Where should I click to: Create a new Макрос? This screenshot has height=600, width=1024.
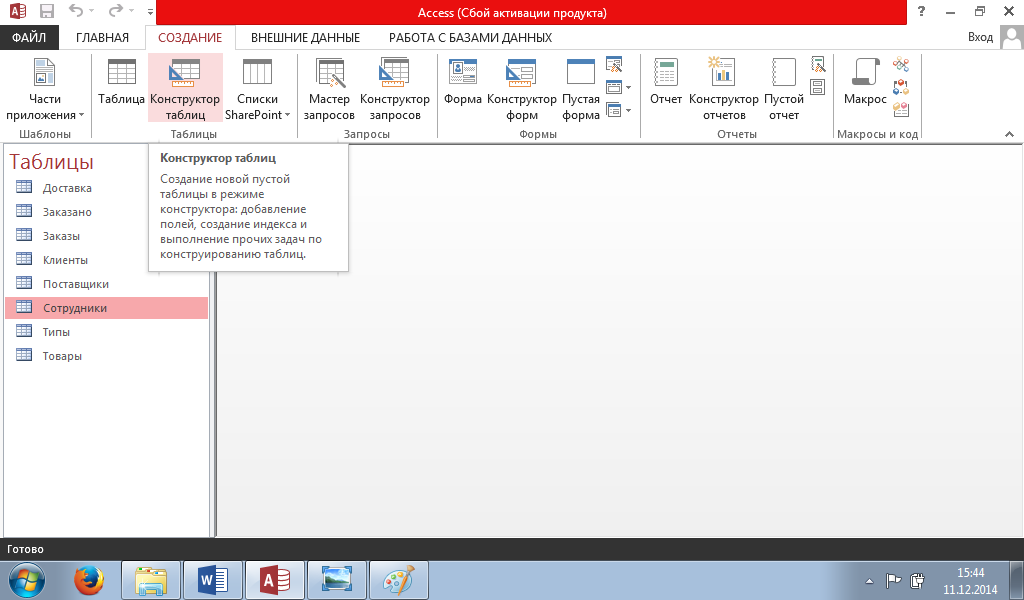click(x=865, y=82)
